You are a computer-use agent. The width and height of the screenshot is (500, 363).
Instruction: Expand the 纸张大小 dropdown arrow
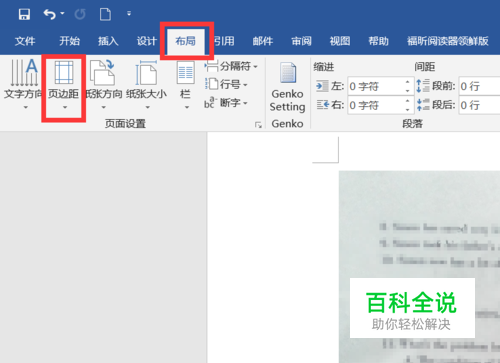[x=148, y=107]
